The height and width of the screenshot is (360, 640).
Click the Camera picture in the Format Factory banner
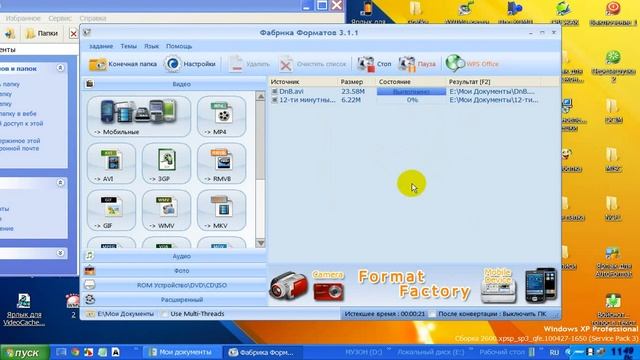329,286
